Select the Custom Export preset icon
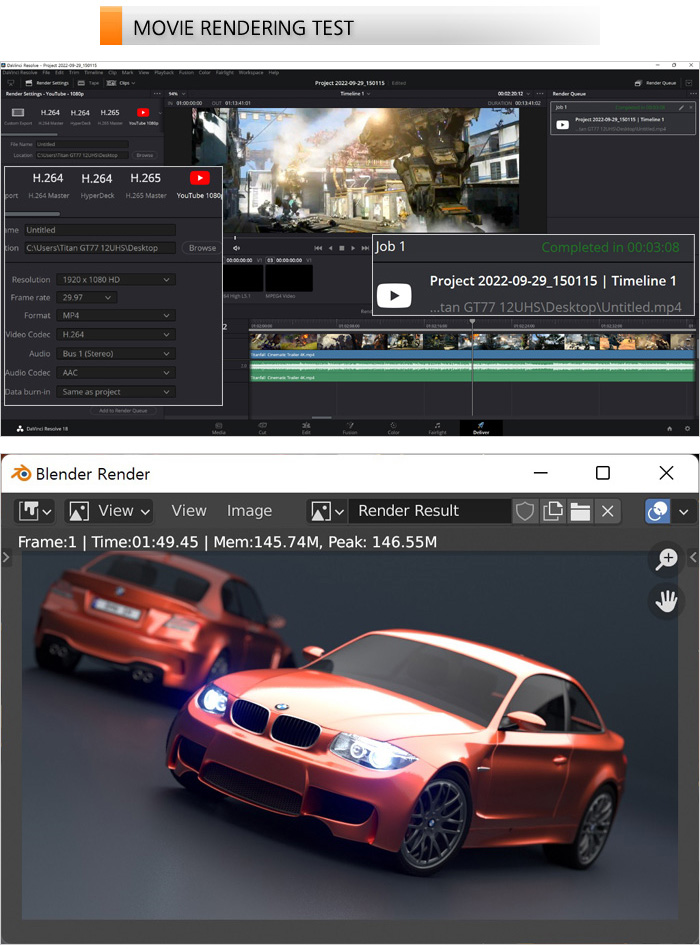The image size is (700, 949). click(x=18, y=113)
